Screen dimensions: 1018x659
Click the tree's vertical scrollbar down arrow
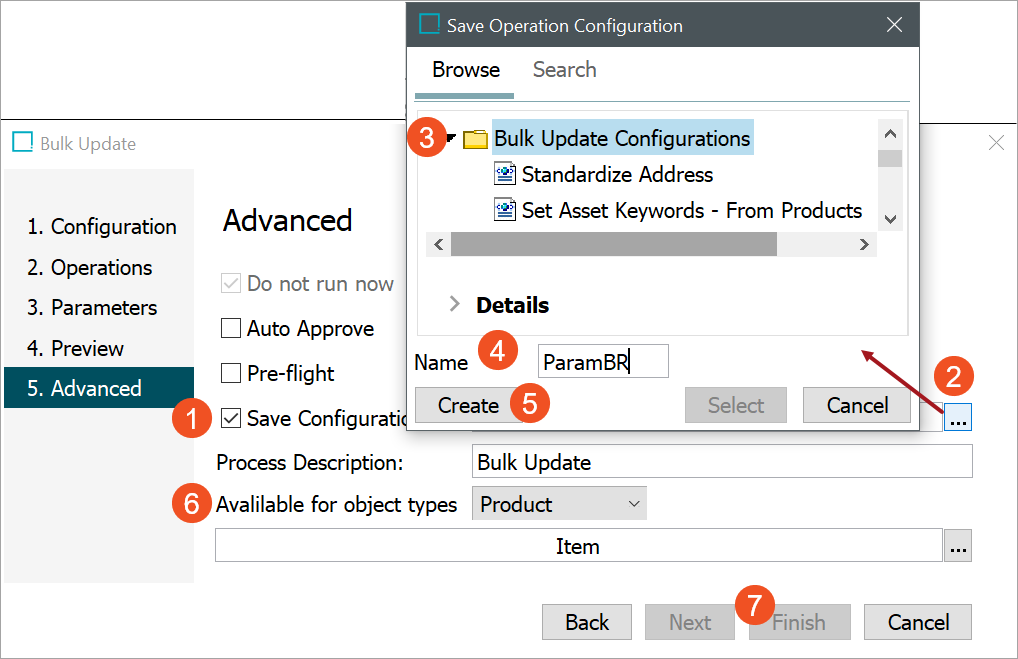click(890, 219)
